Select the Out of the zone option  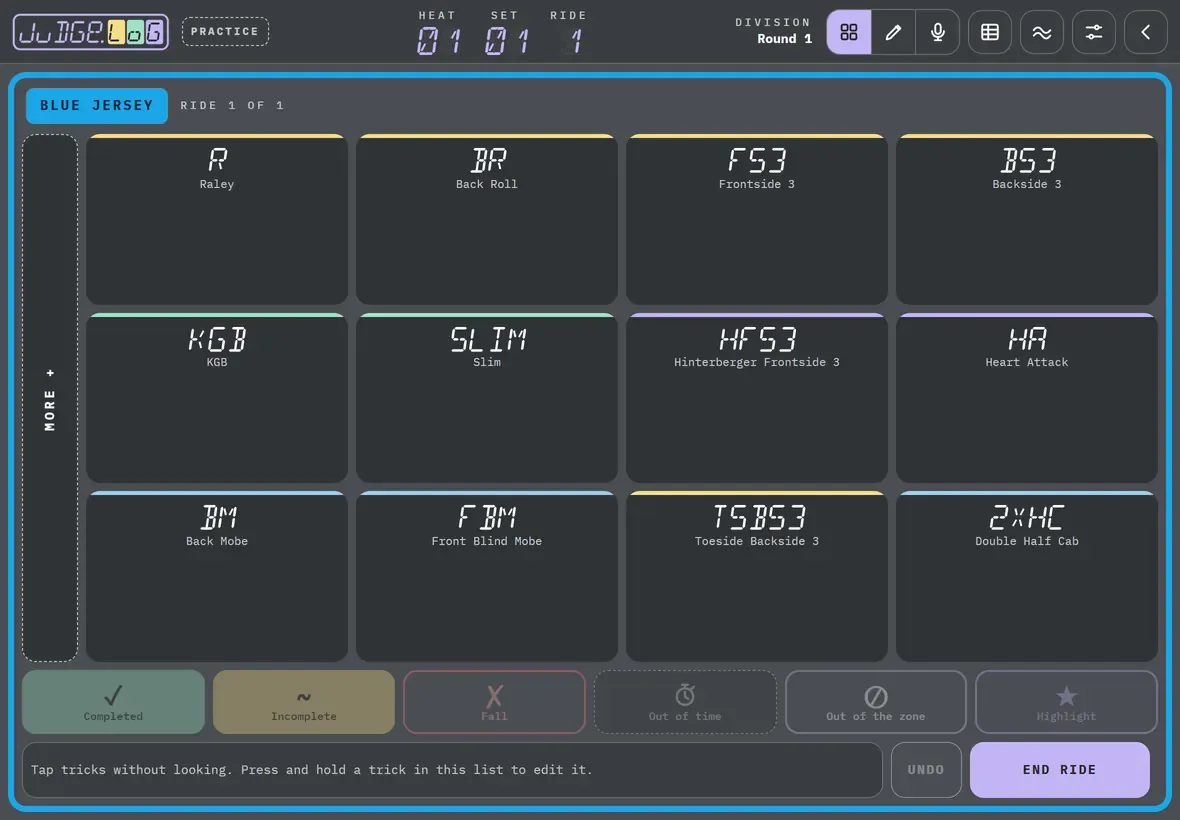pos(876,702)
